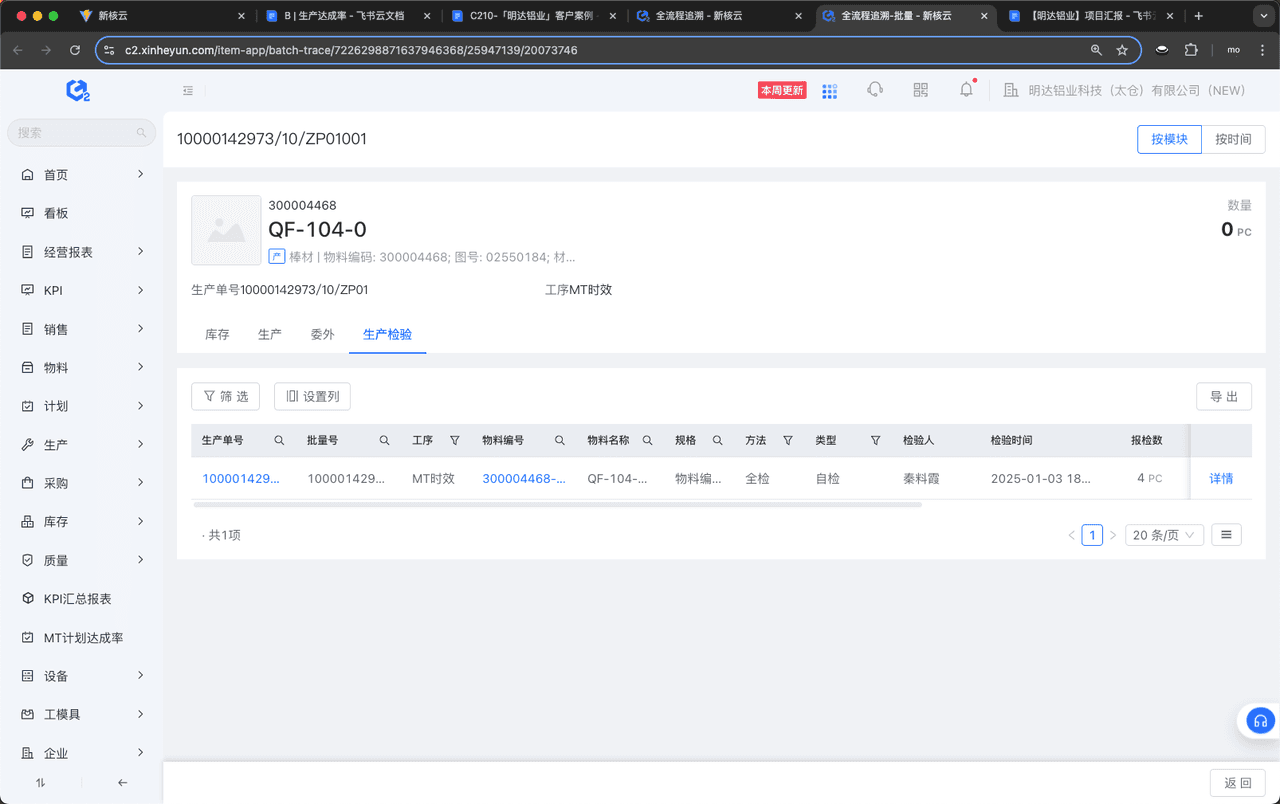This screenshot has width=1280, height=804.
Task: Open the Chrome extensions puzzle icon
Action: click(1190, 50)
